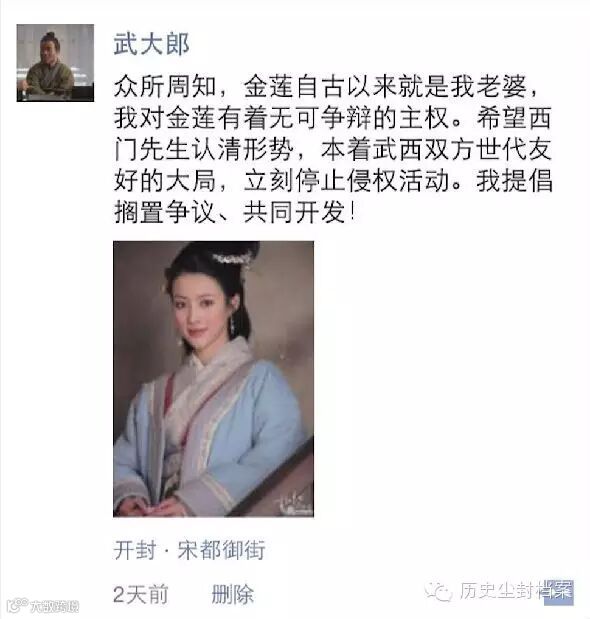Click the Weibo logo watermark at bottom left

17,605
